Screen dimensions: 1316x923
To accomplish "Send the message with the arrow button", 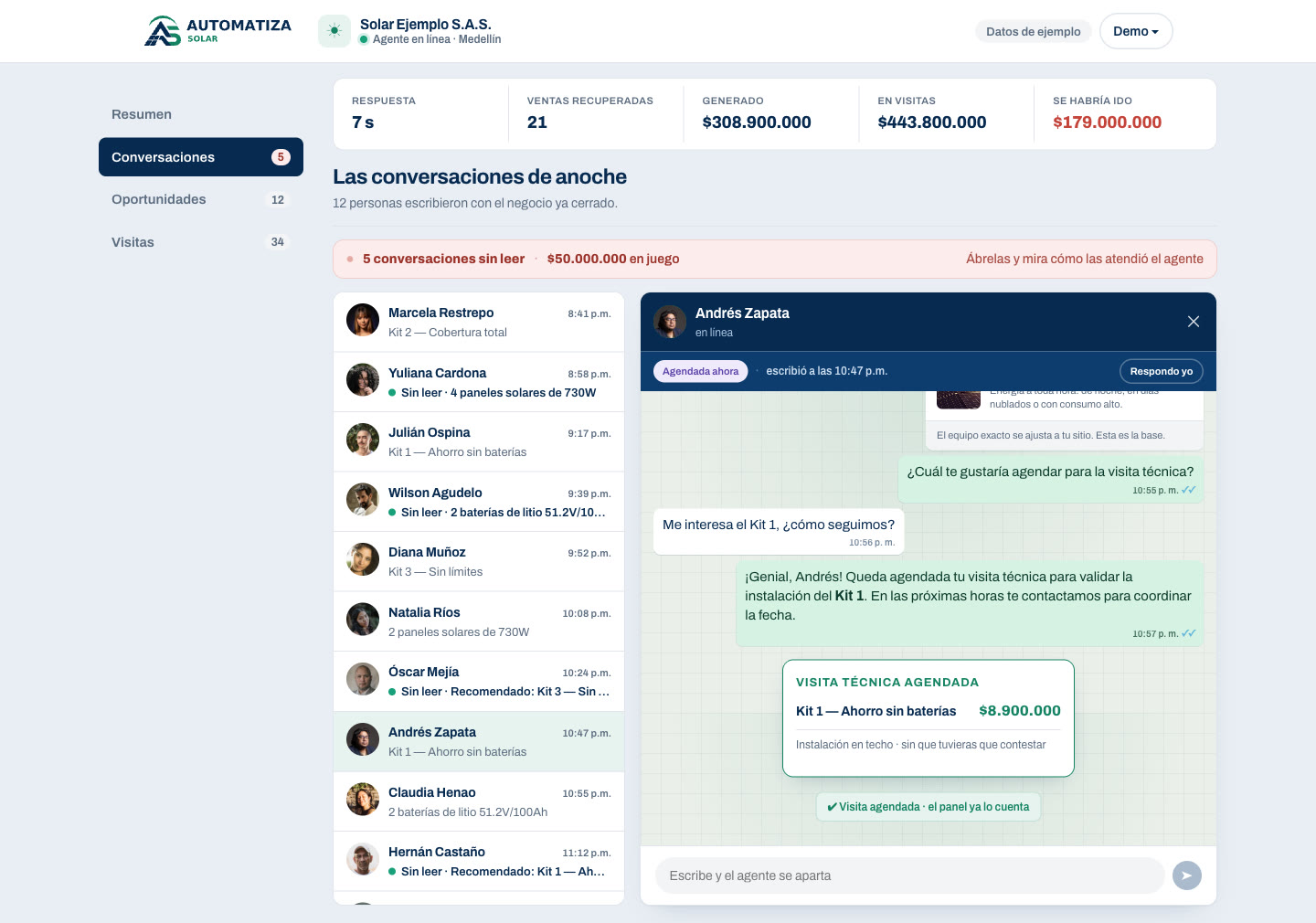I will [x=1187, y=875].
